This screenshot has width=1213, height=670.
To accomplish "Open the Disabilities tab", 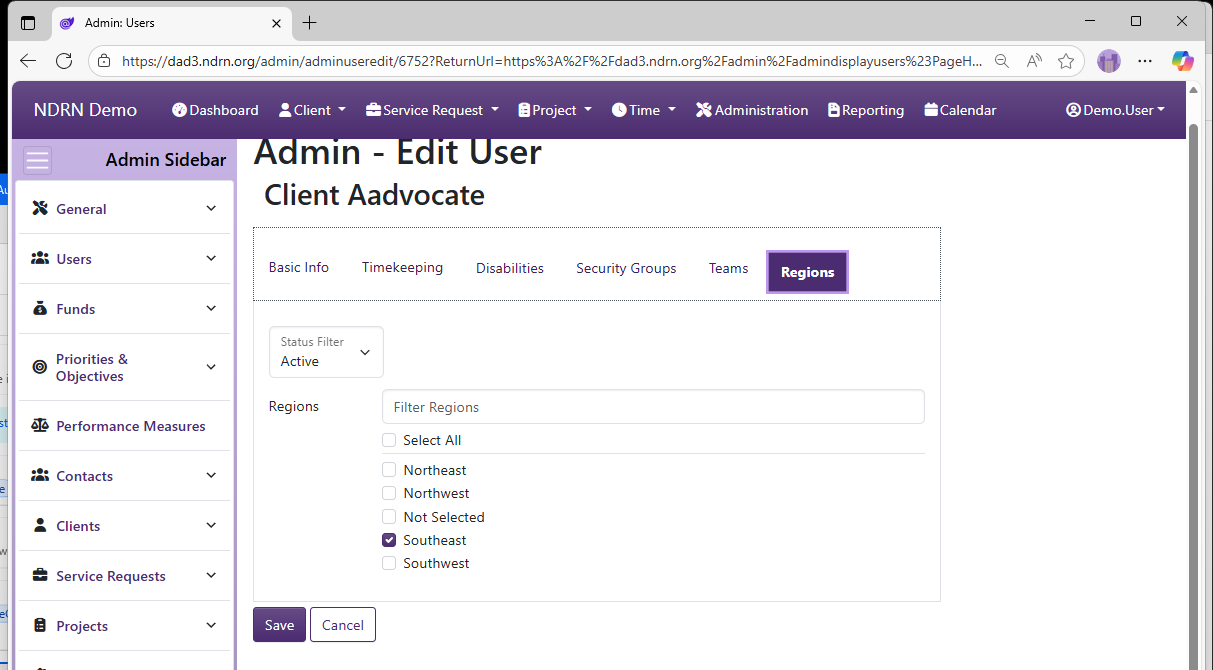I will (510, 268).
